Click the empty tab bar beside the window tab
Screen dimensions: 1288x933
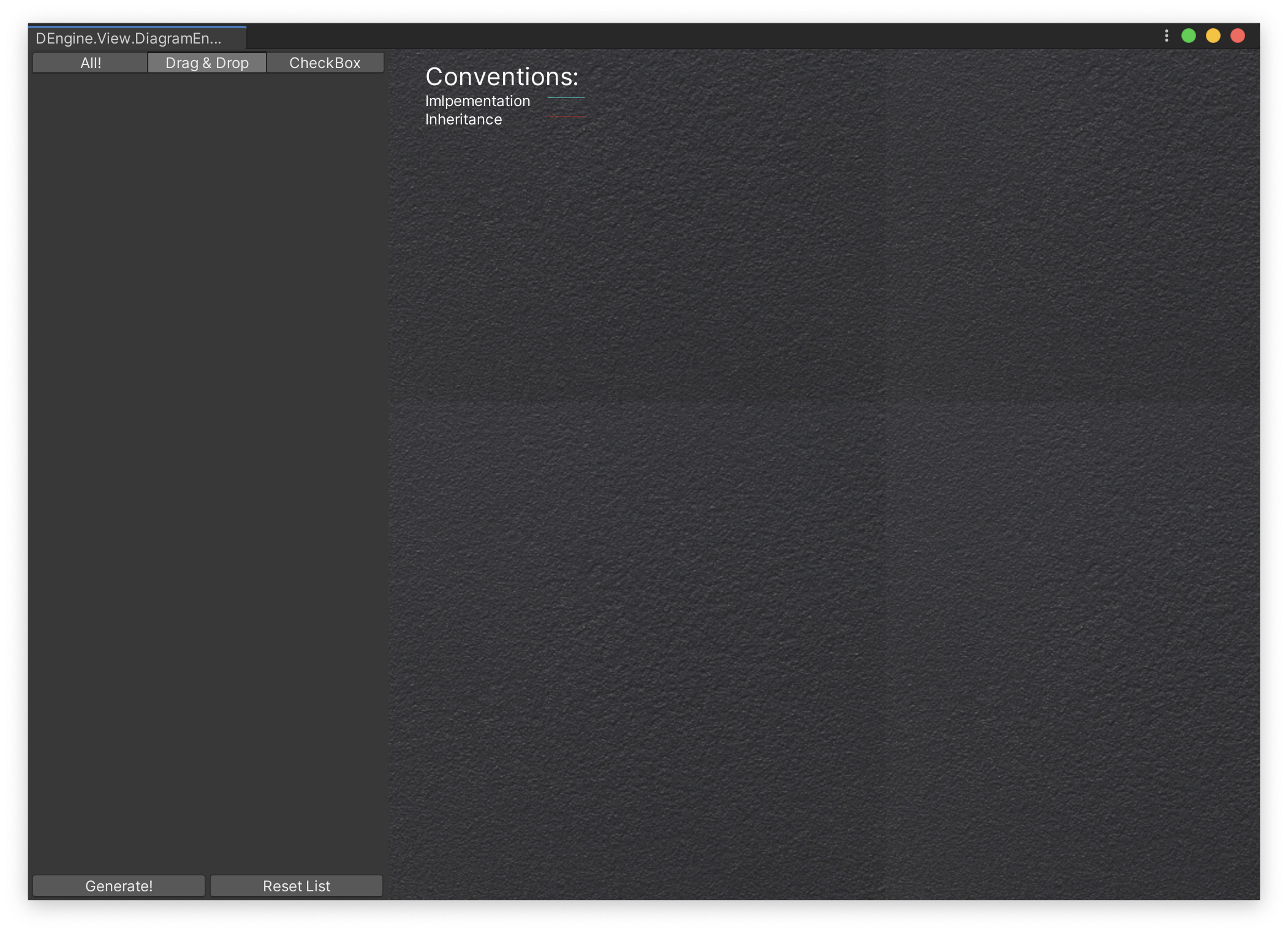tap(674, 37)
